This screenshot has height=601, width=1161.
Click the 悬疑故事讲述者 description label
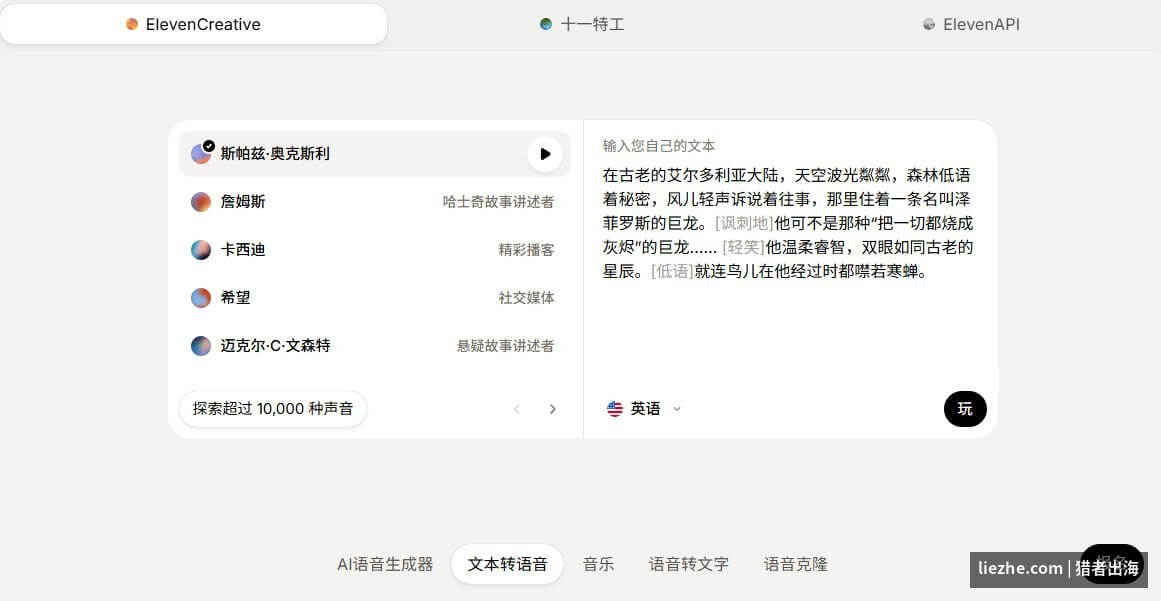(x=506, y=346)
